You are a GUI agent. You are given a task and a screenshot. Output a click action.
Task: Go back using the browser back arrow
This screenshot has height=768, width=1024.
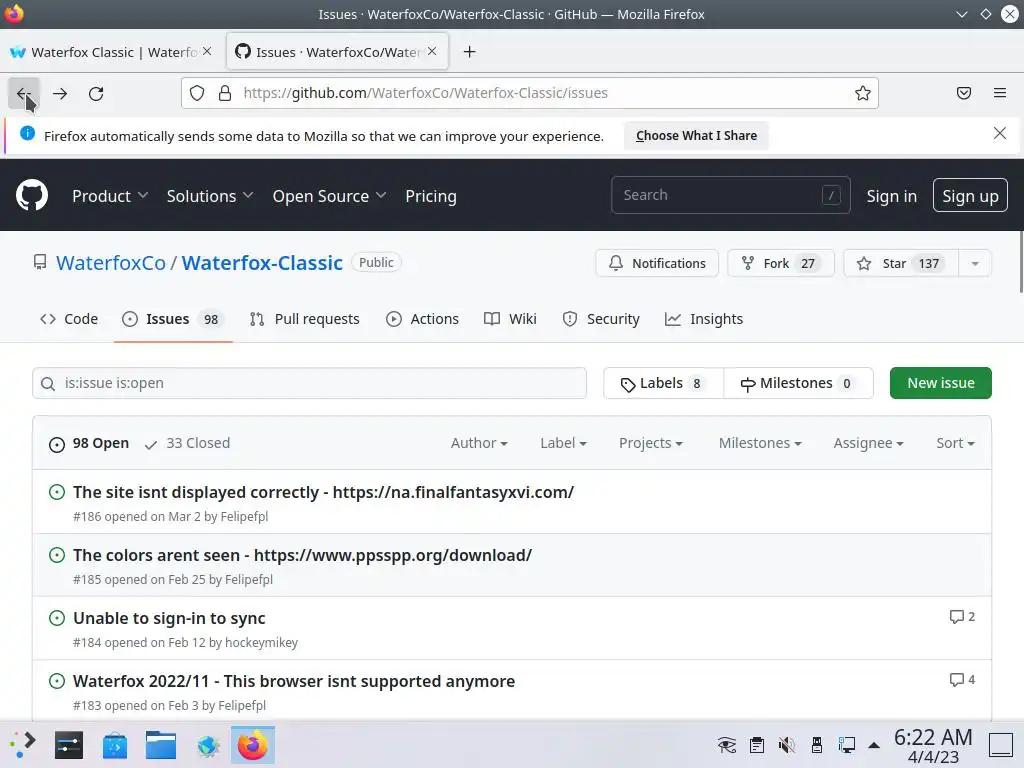24,93
